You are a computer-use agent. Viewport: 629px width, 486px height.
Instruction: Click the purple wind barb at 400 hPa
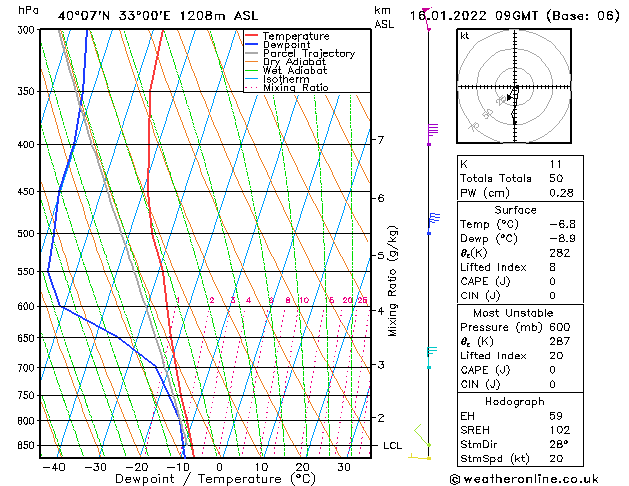(x=433, y=134)
